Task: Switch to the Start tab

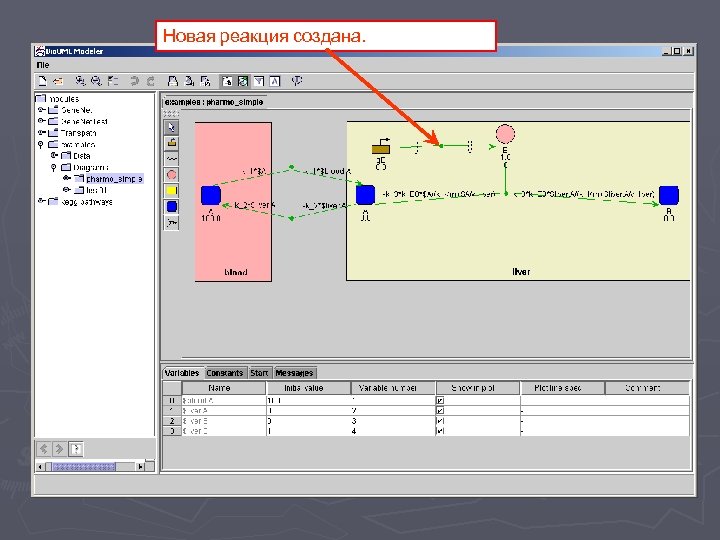Action: click(x=259, y=373)
